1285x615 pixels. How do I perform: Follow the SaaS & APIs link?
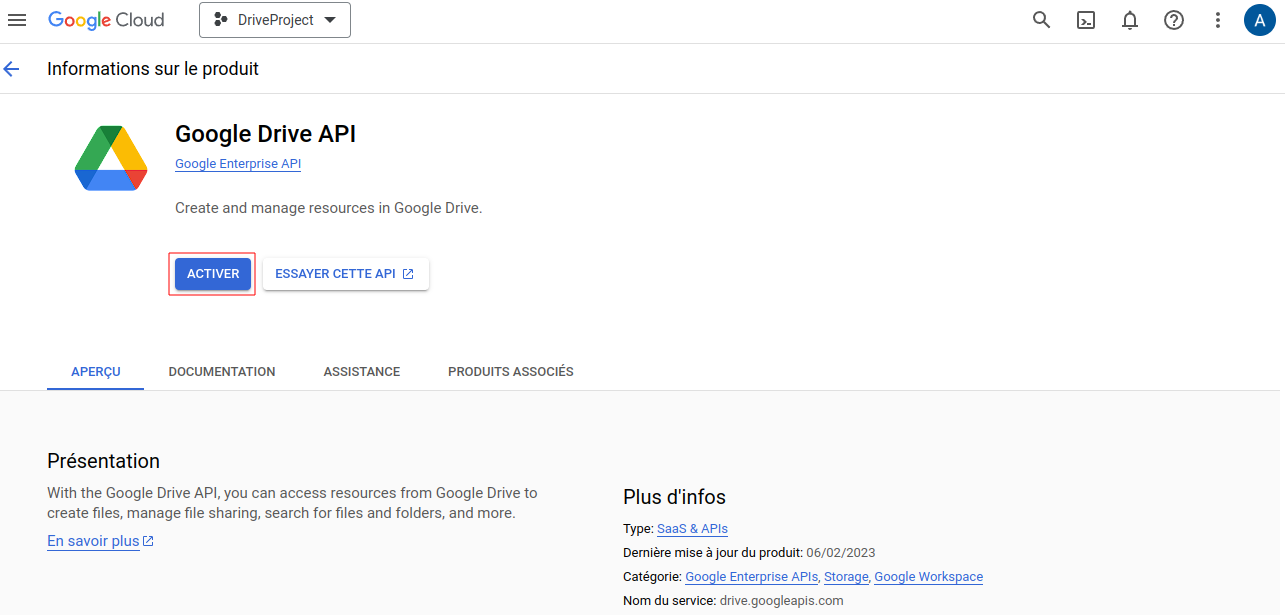coord(692,528)
